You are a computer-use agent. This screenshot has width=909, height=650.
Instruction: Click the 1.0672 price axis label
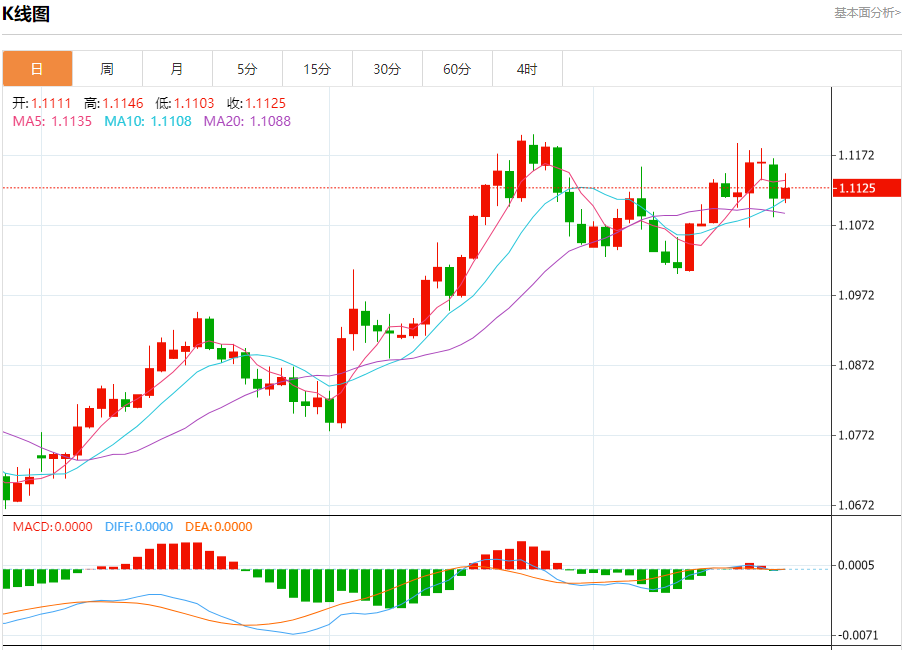point(857,505)
